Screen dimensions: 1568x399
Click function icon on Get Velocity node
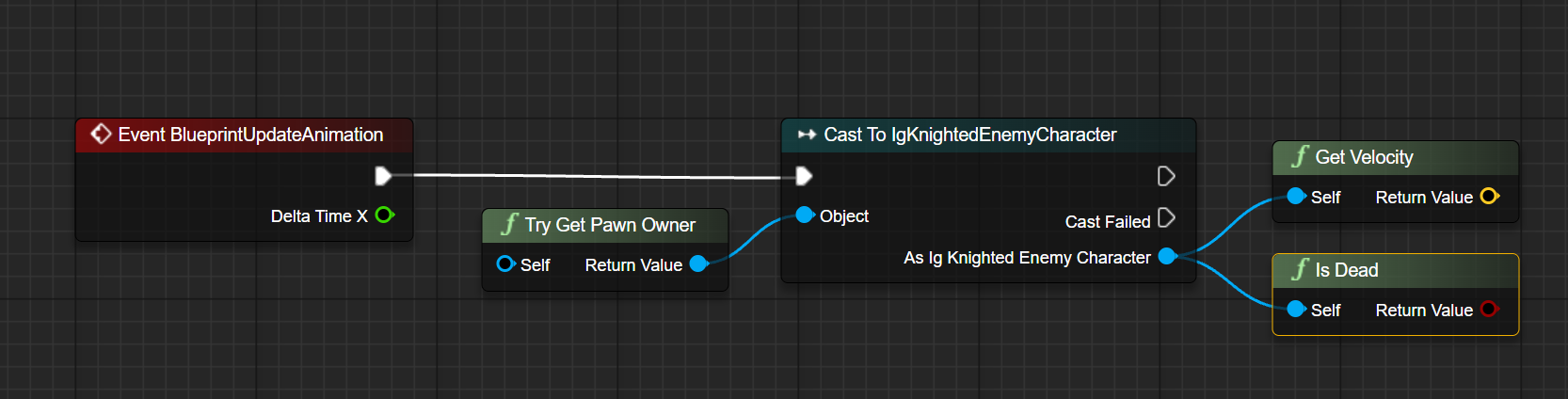pos(1300,156)
